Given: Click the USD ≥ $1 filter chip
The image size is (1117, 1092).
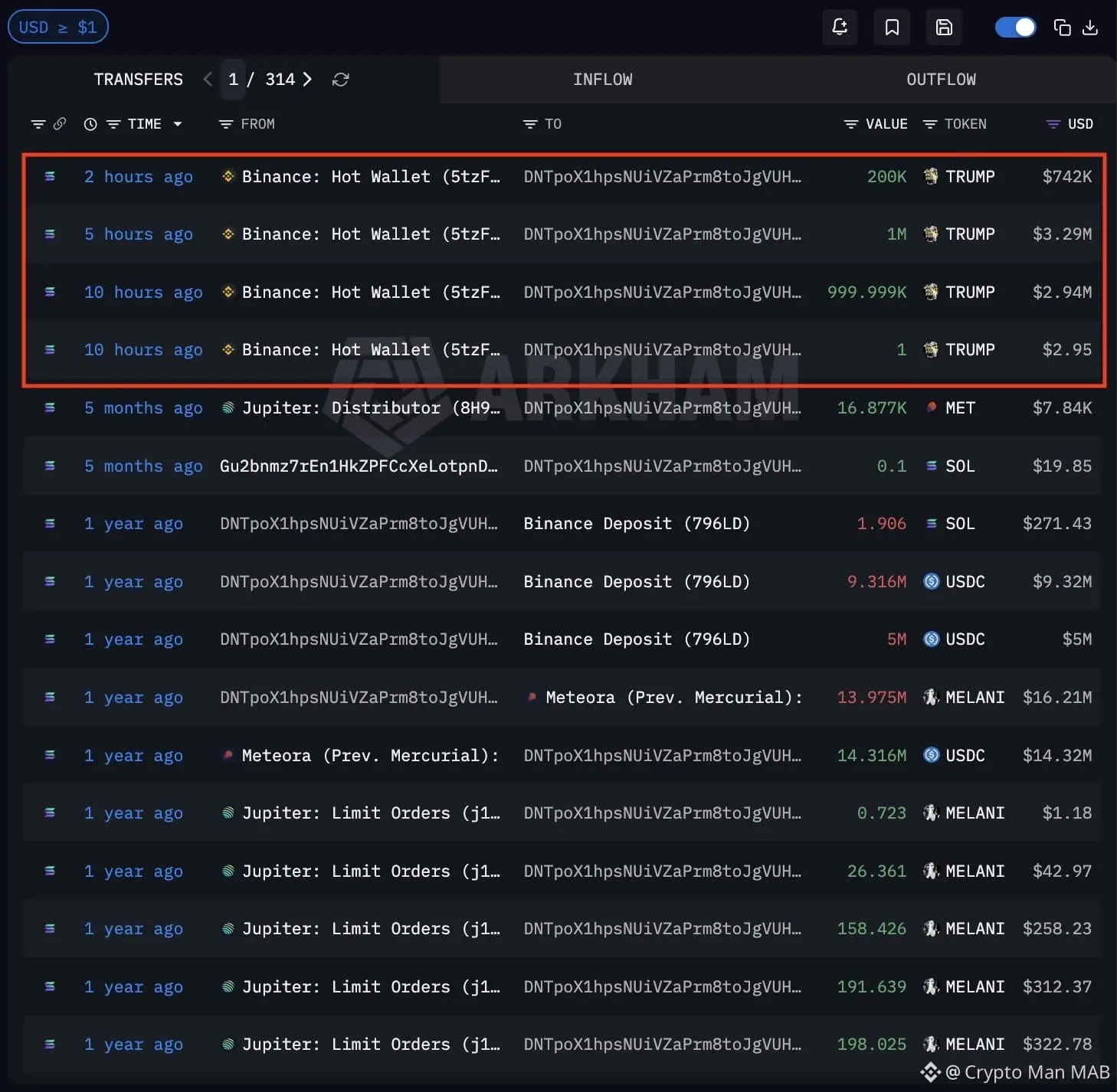Looking at the screenshot, I should 57,28.
